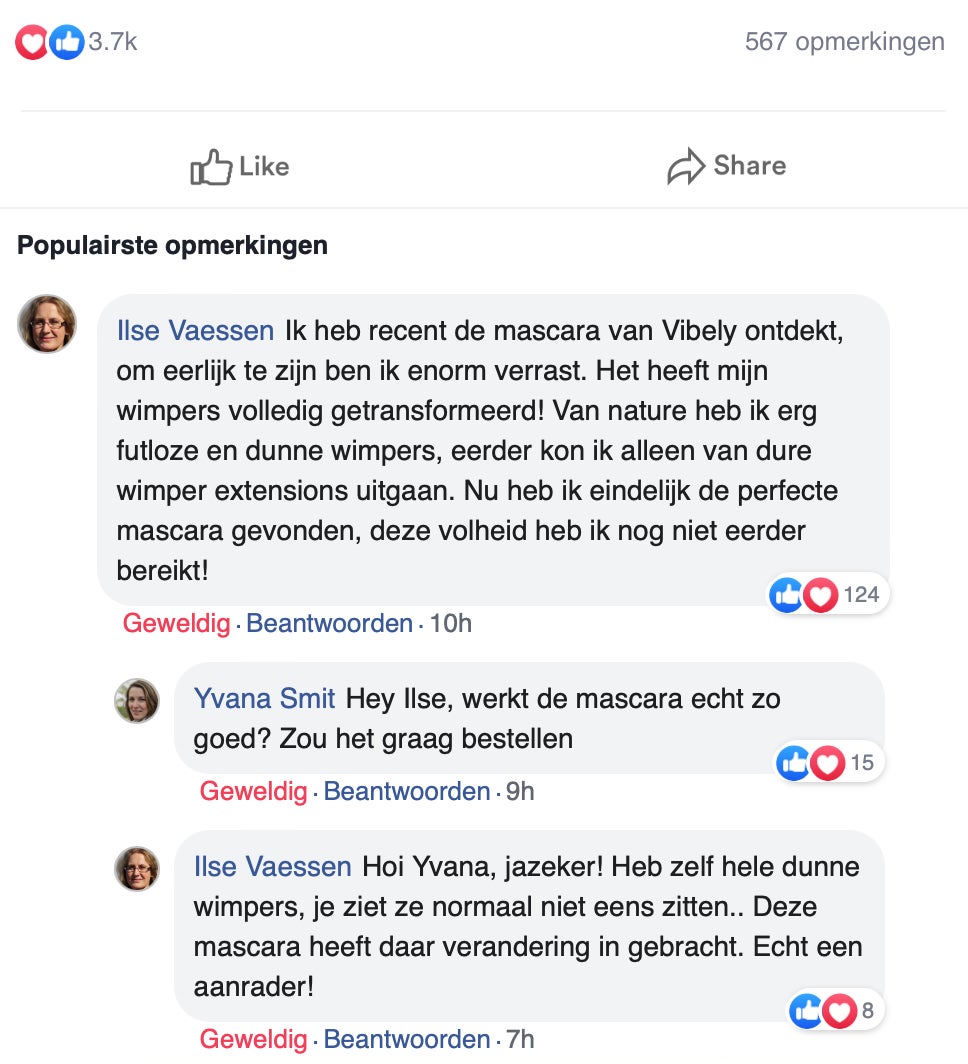This screenshot has height=1064, width=968.
Task: Click the heart reaction icon beside 3.7k
Action: [31, 42]
